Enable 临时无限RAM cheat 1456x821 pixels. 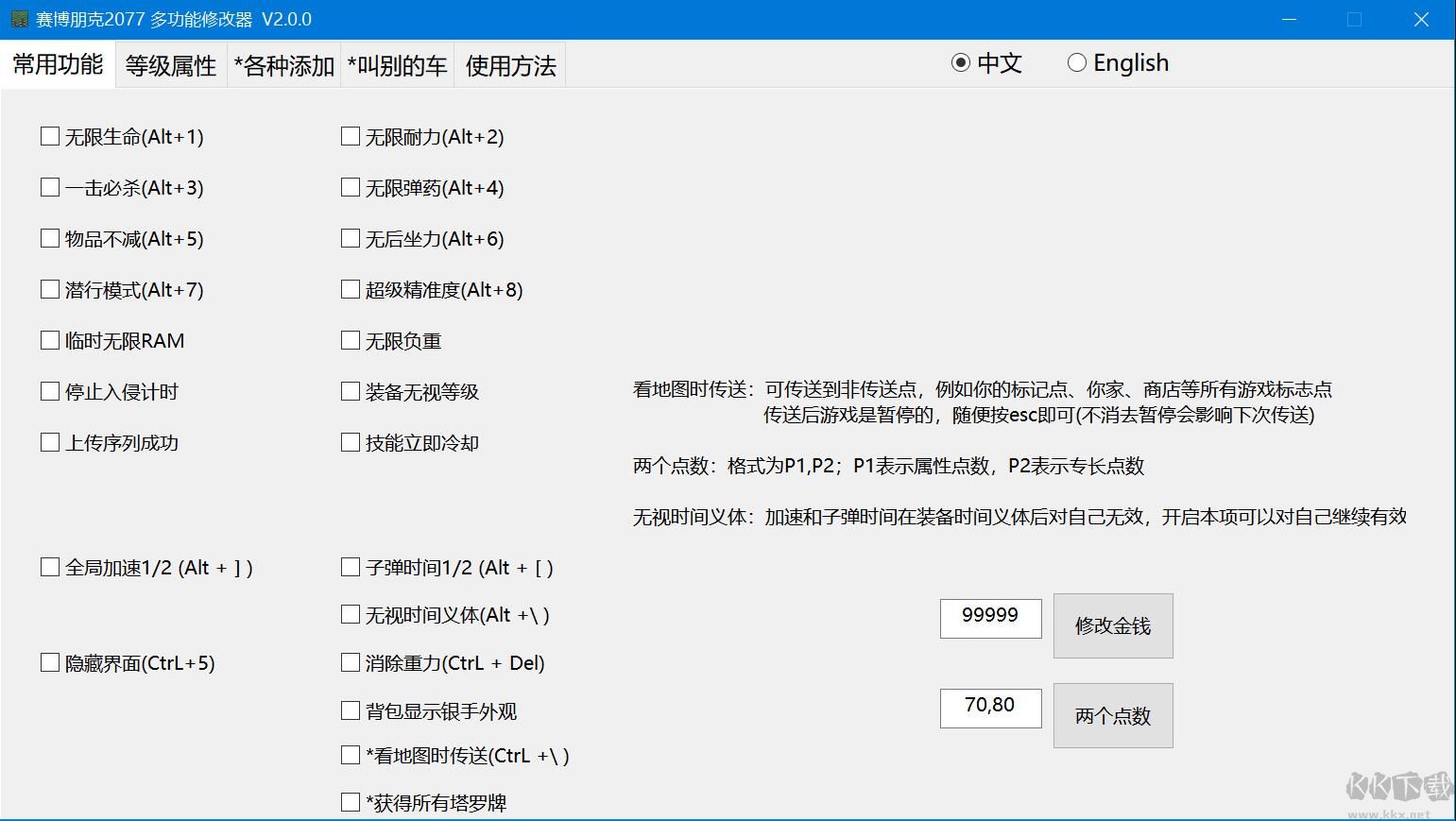pyautogui.click(x=50, y=340)
